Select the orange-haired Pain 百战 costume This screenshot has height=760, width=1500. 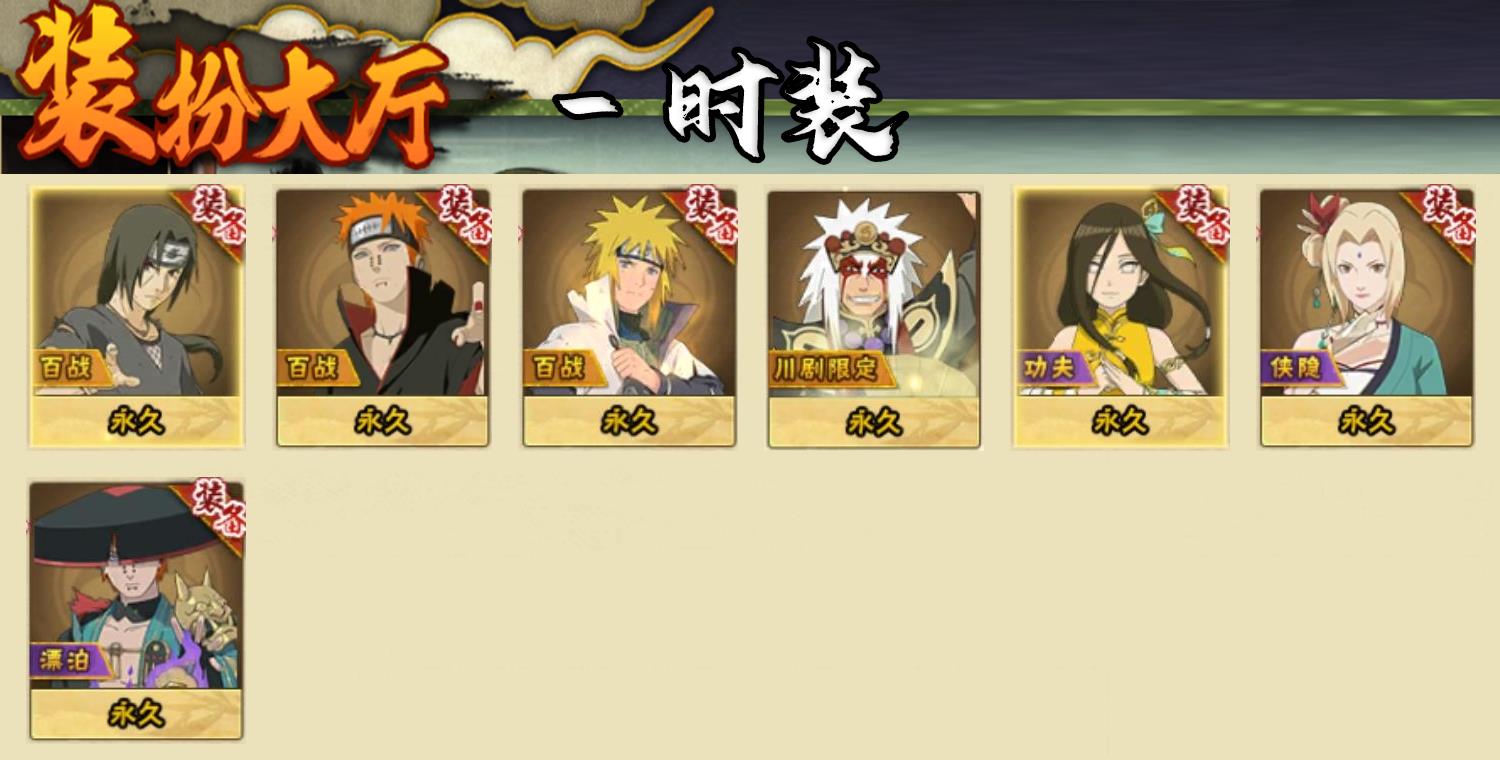[x=383, y=316]
